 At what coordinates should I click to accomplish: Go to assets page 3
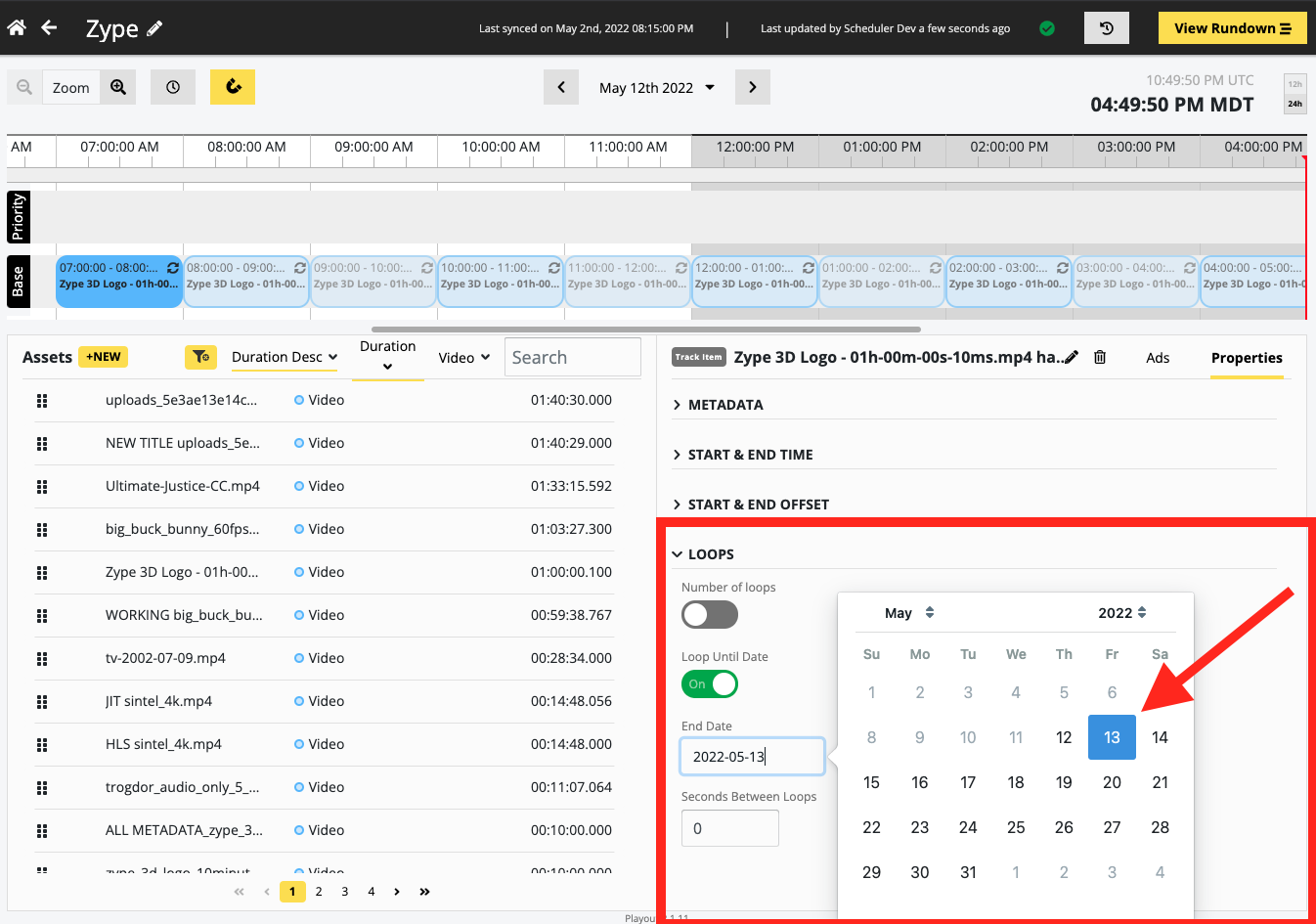click(x=345, y=892)
